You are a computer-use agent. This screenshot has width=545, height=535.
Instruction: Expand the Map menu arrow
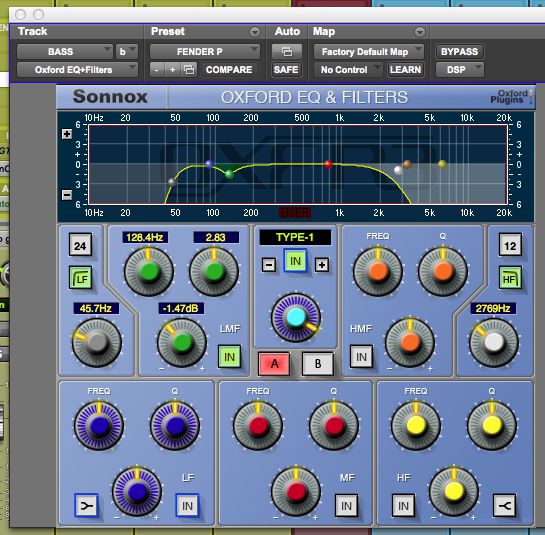point(420,32)
